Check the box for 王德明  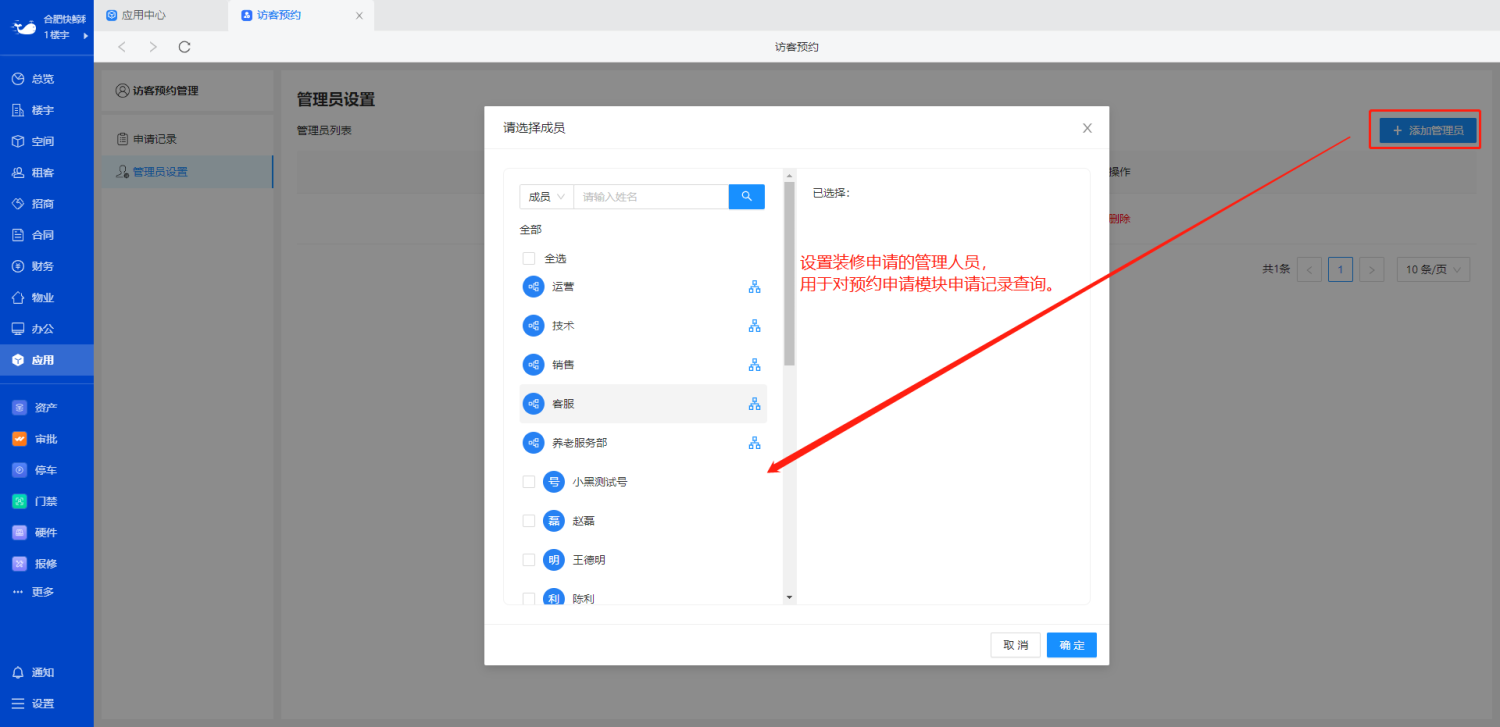click(x=529, y=560)
